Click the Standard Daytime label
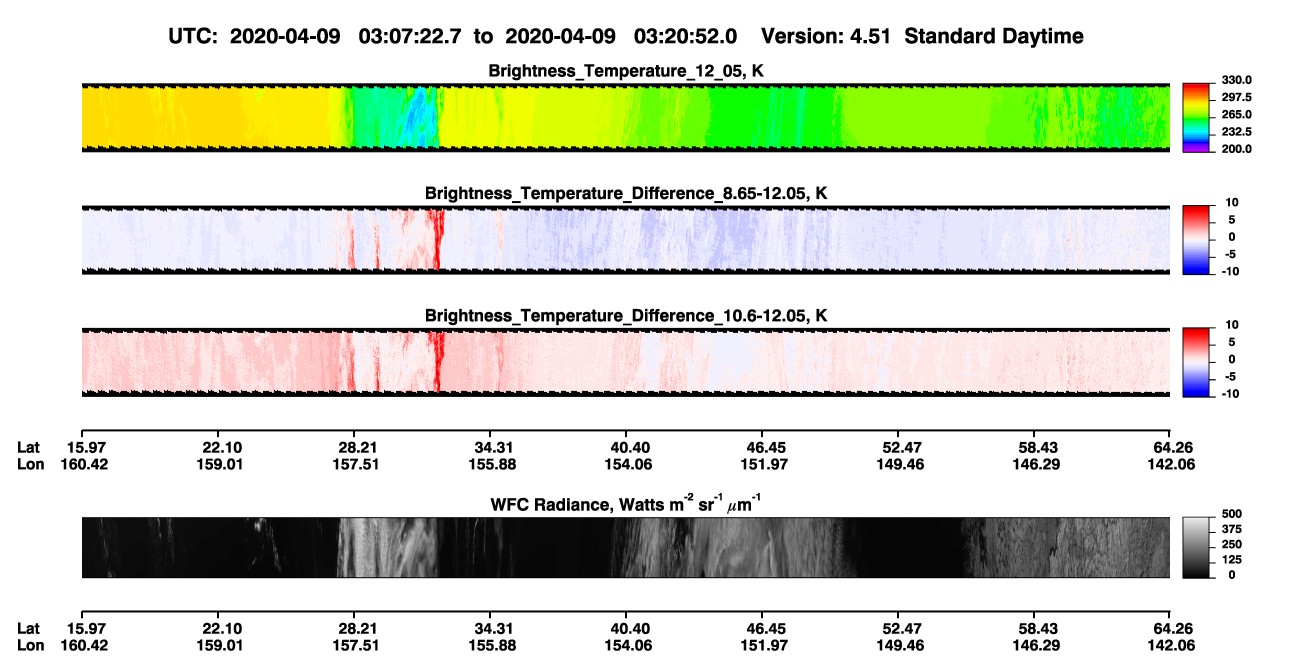This screenshot has width=1300, height=667. pyautogui.click(x=992, y=36)
